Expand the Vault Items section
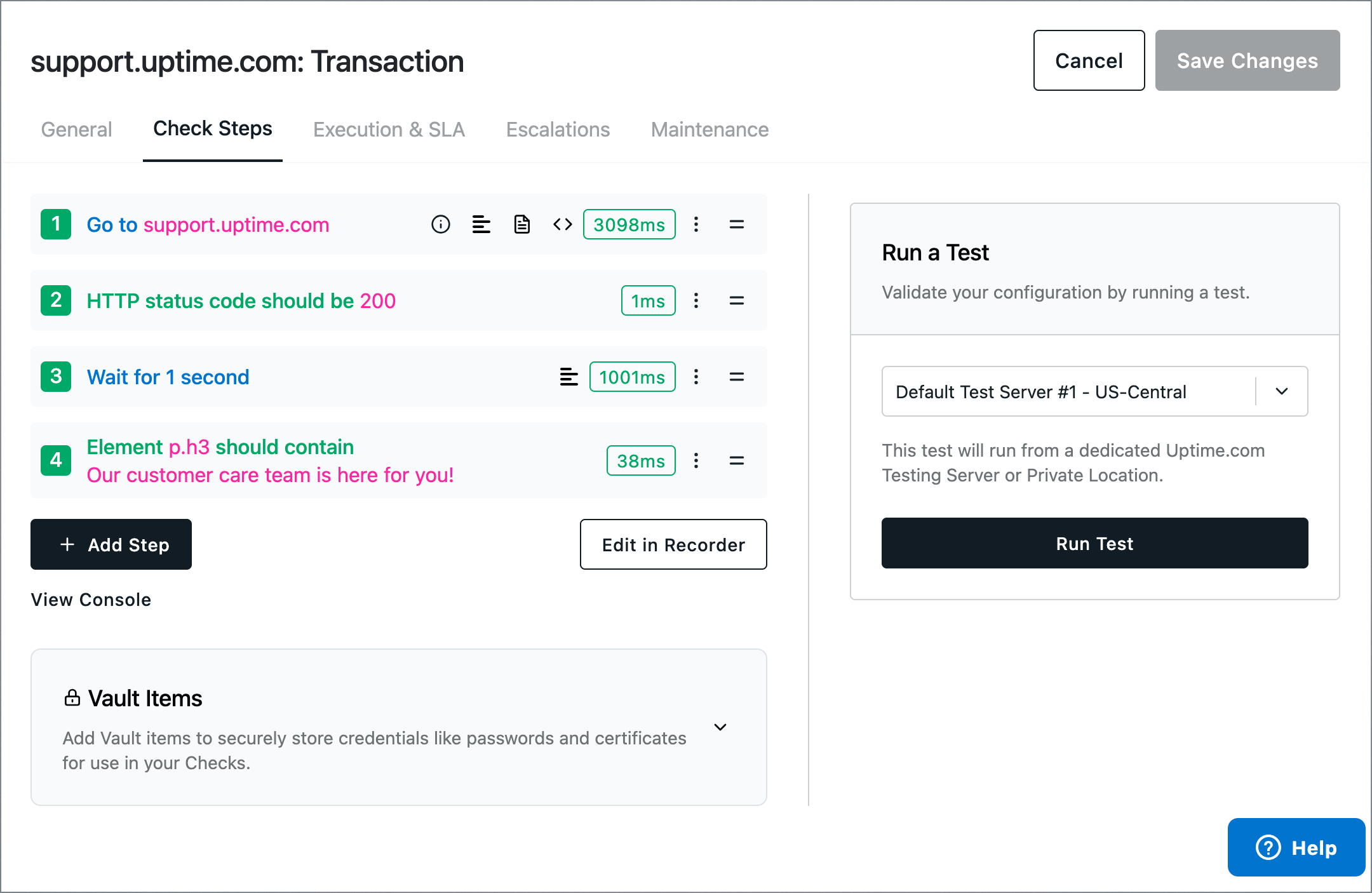 pos(720,727)
